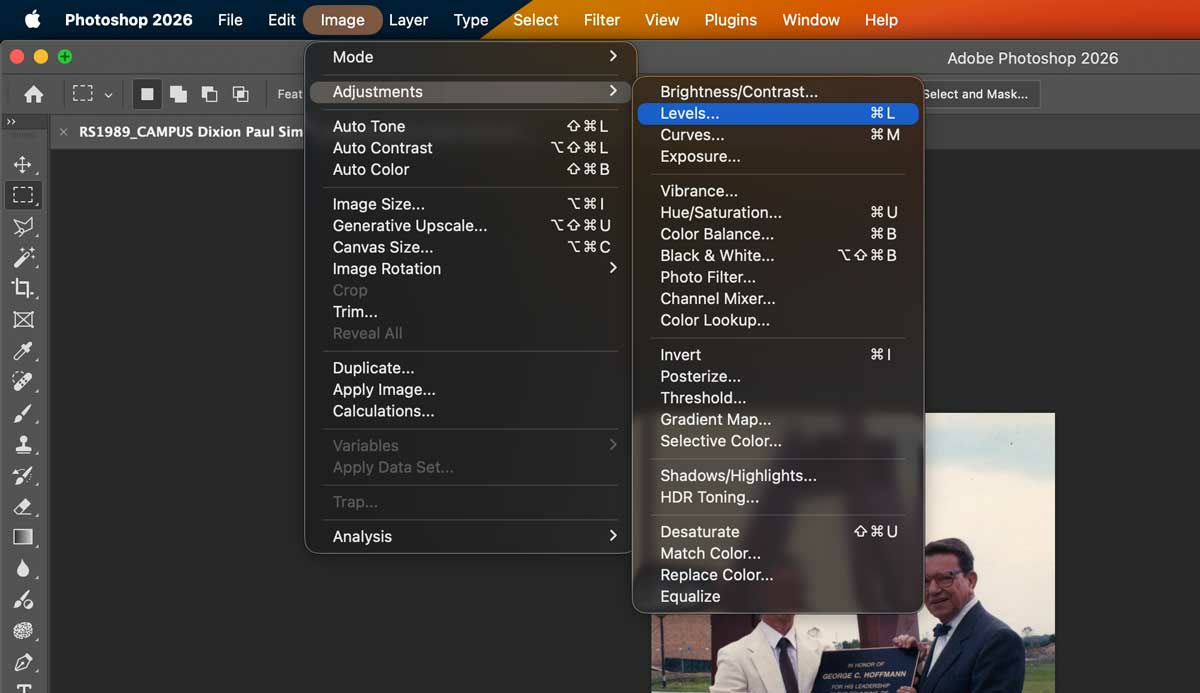
Task: Open the File menu
Action: (x=230, y=19)
